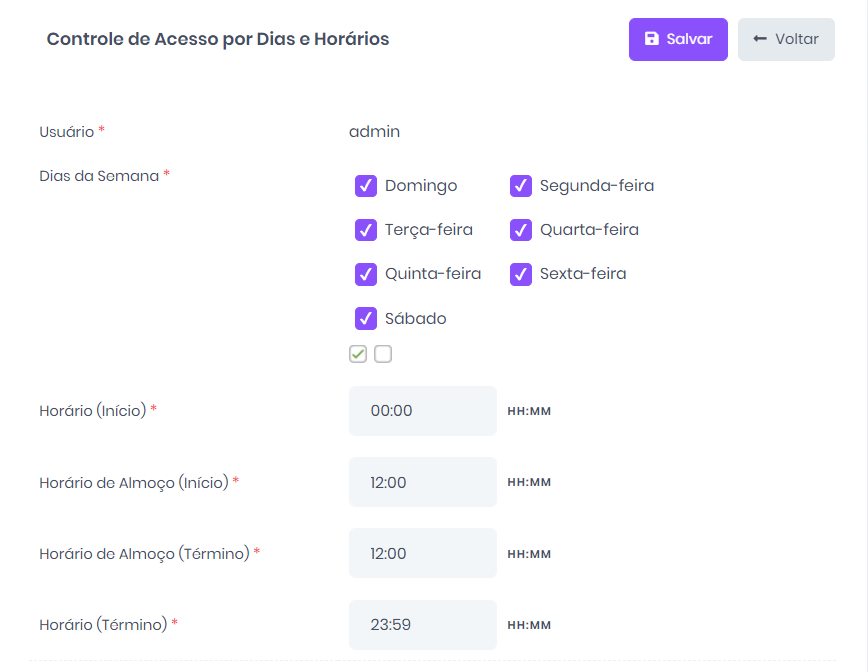Click the empty uncheck-all days box icon

click(383, 354)
